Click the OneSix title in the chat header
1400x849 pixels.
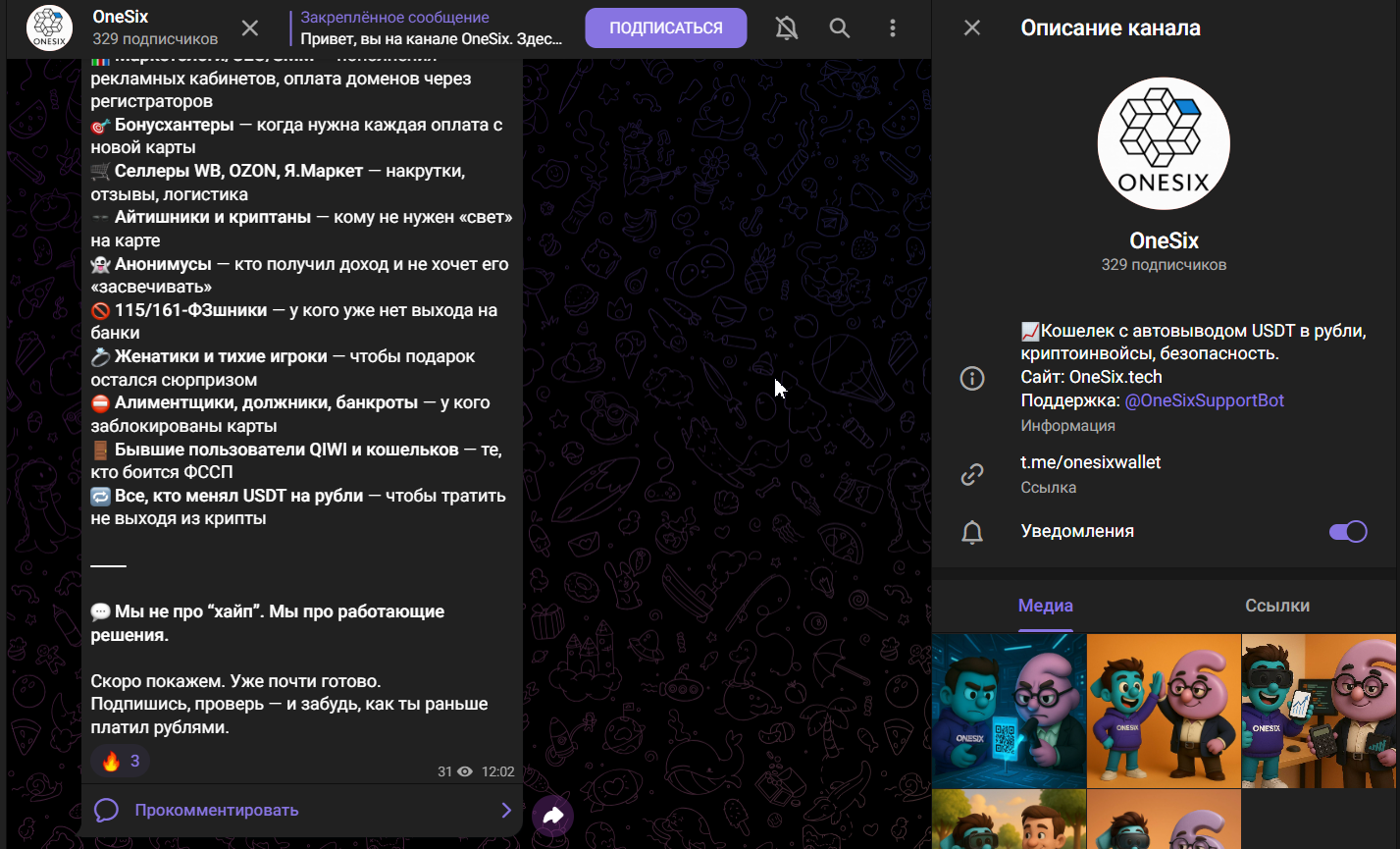(x=121, y=17)
